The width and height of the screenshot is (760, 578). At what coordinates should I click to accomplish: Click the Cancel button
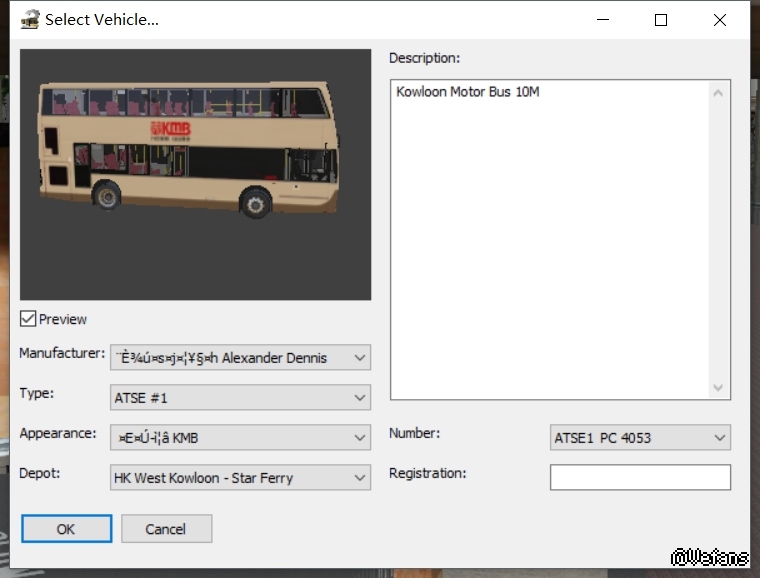[166, 529]
